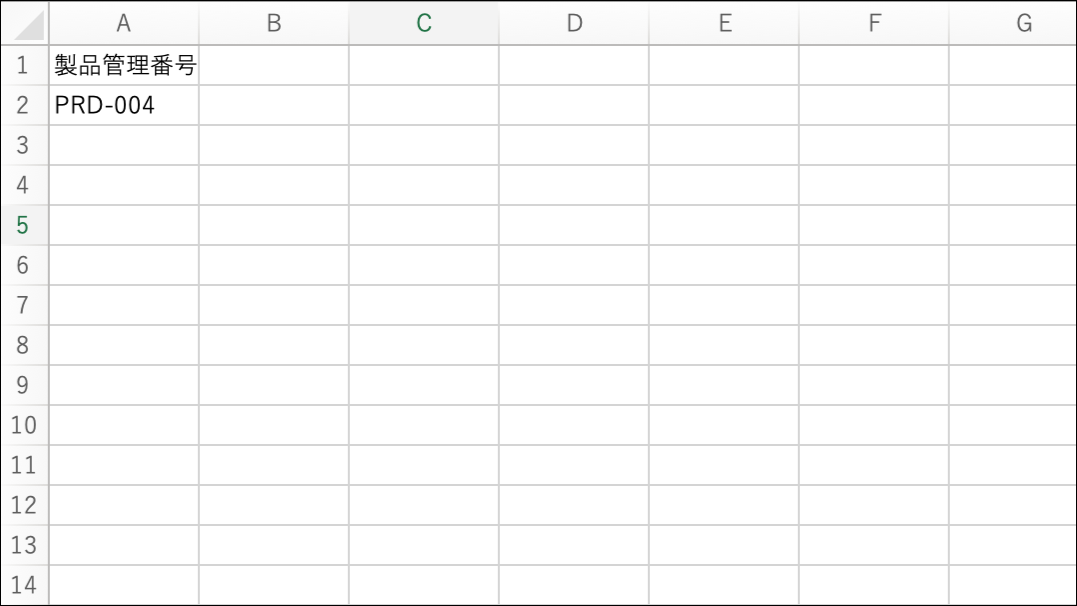The width and height of the screenshot is (1077, 606).
Task: Select cell A2 containing PRD-004
Action: click(124, 106)
